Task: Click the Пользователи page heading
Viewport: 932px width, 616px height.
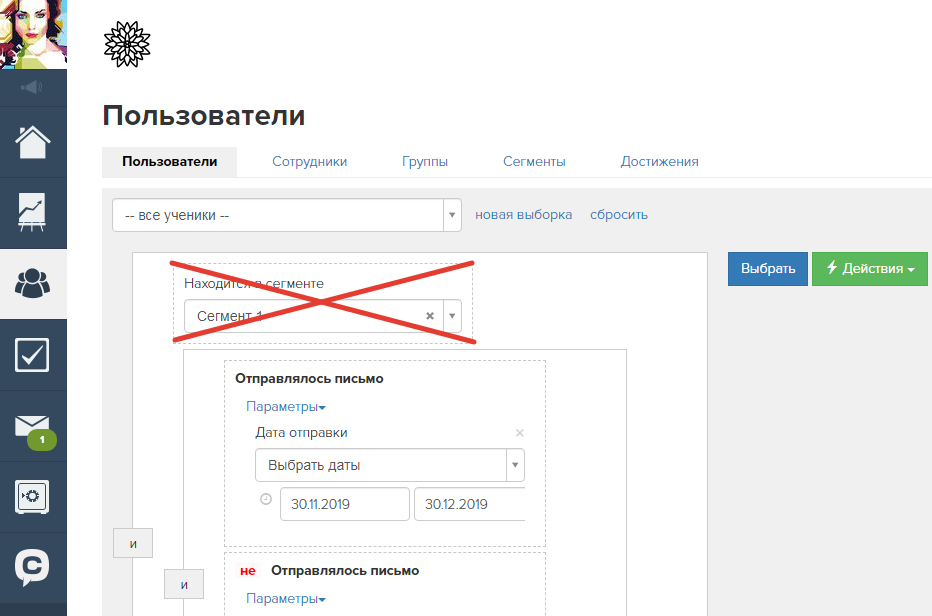Action: [204, 115]
